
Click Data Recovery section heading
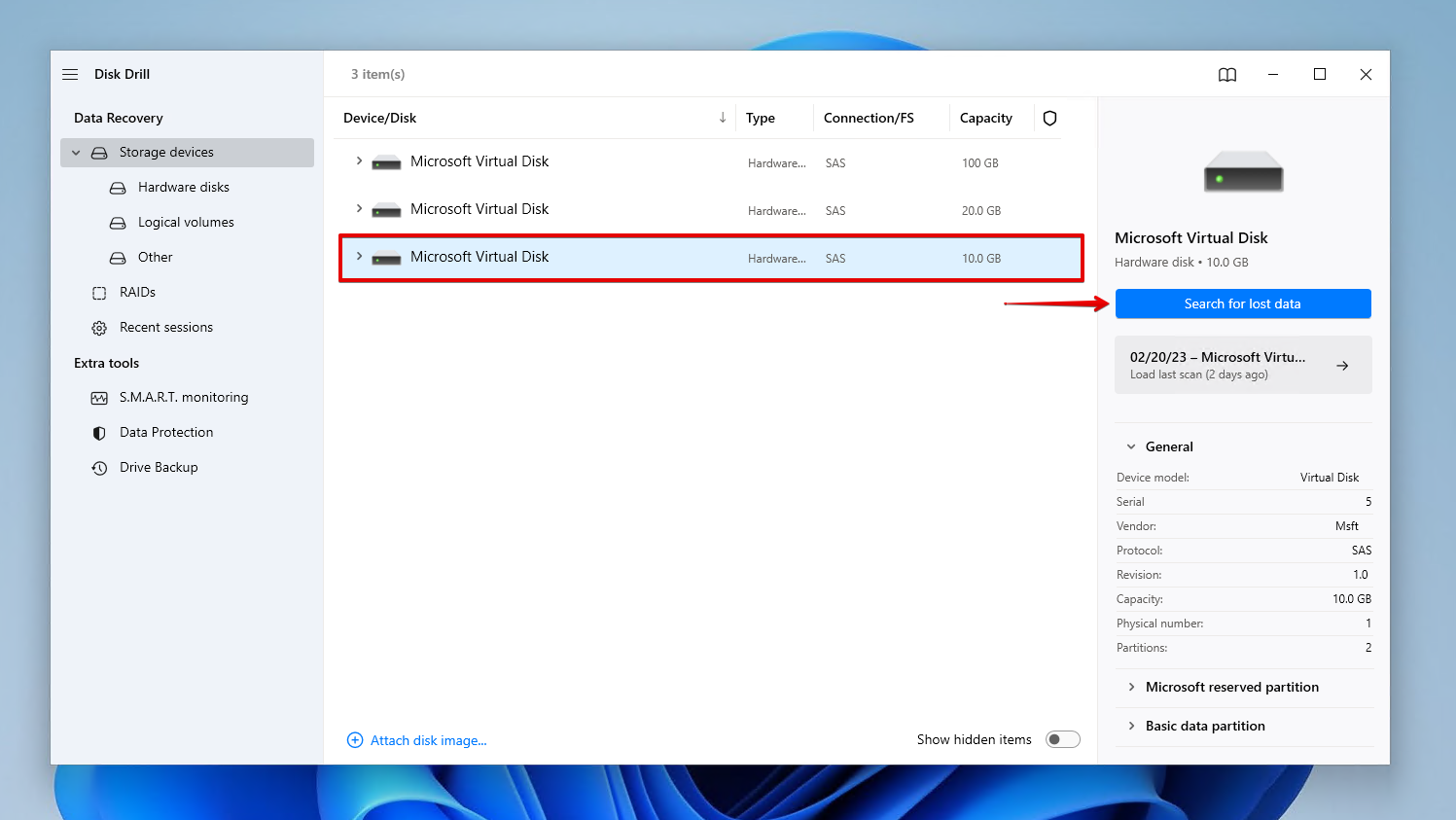[x=119, y=118]
